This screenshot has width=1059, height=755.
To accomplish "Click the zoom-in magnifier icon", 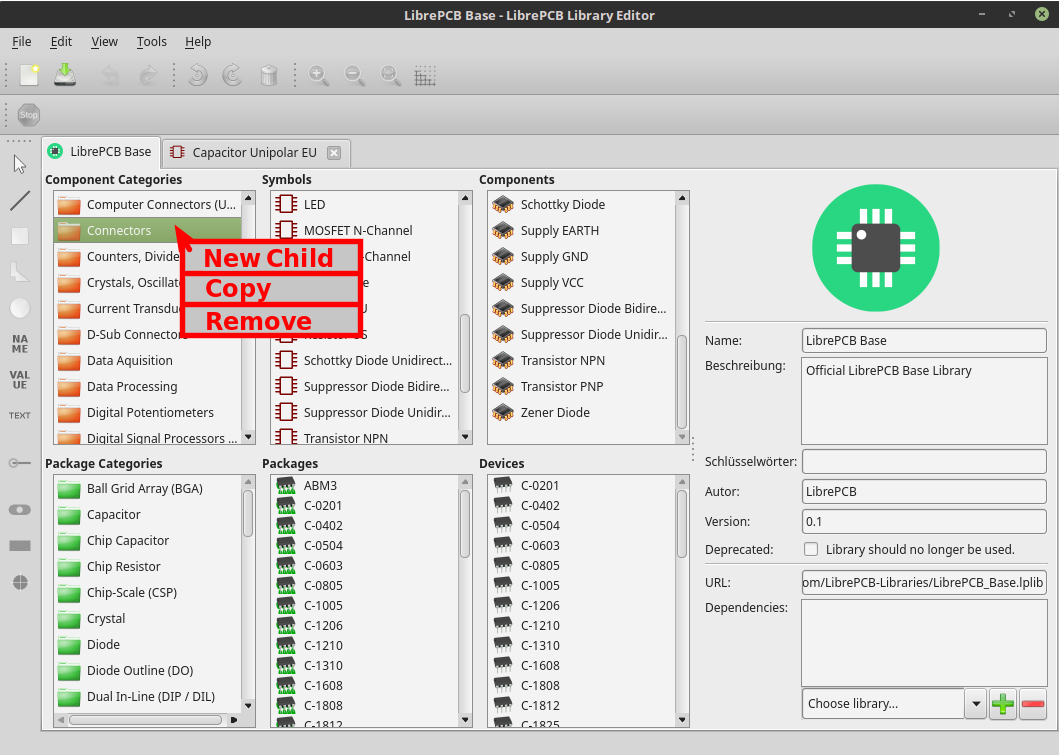I will [x=319, y=75].
